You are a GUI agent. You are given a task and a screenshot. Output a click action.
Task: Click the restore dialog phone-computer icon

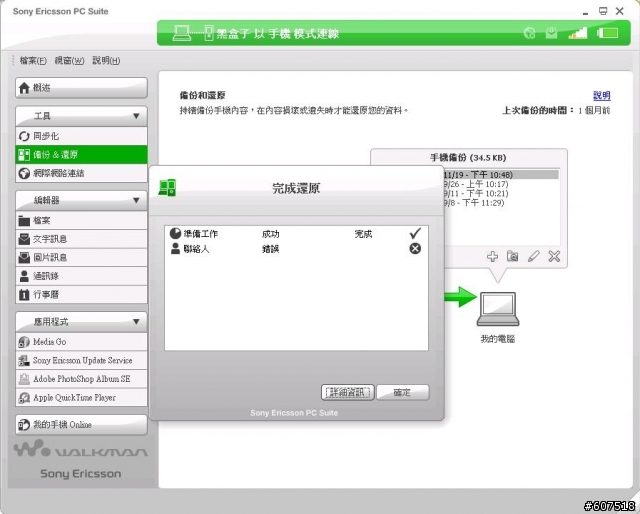point(167,188)
